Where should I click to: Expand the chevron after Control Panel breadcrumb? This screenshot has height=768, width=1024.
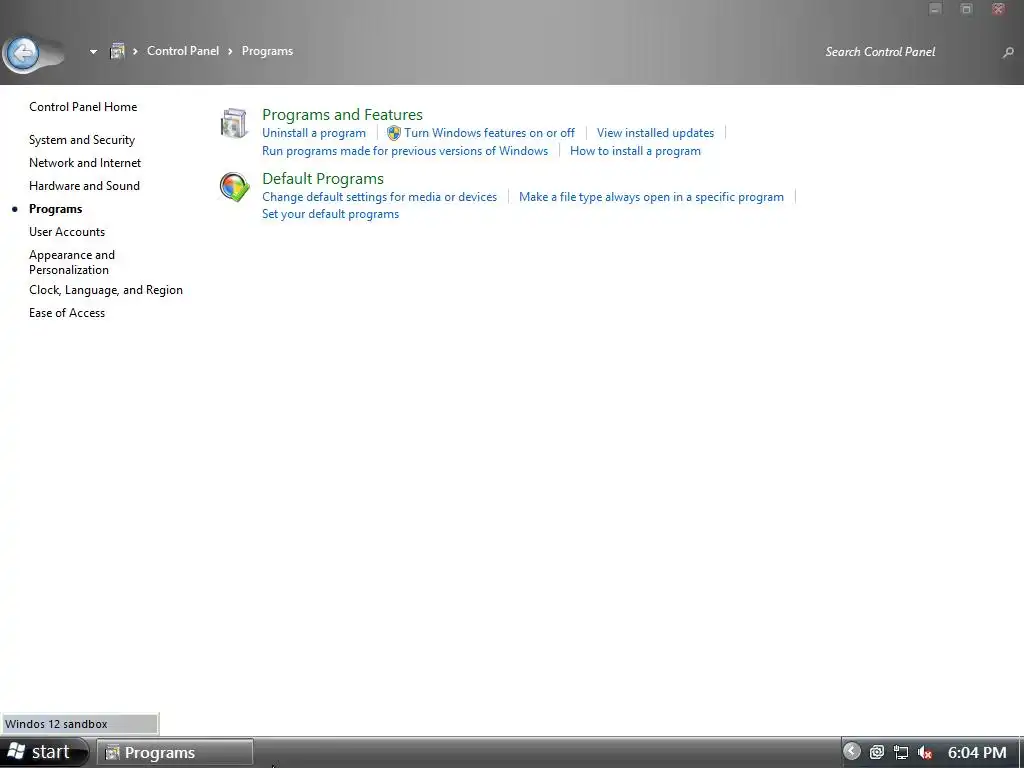click(x=230, y=51)
